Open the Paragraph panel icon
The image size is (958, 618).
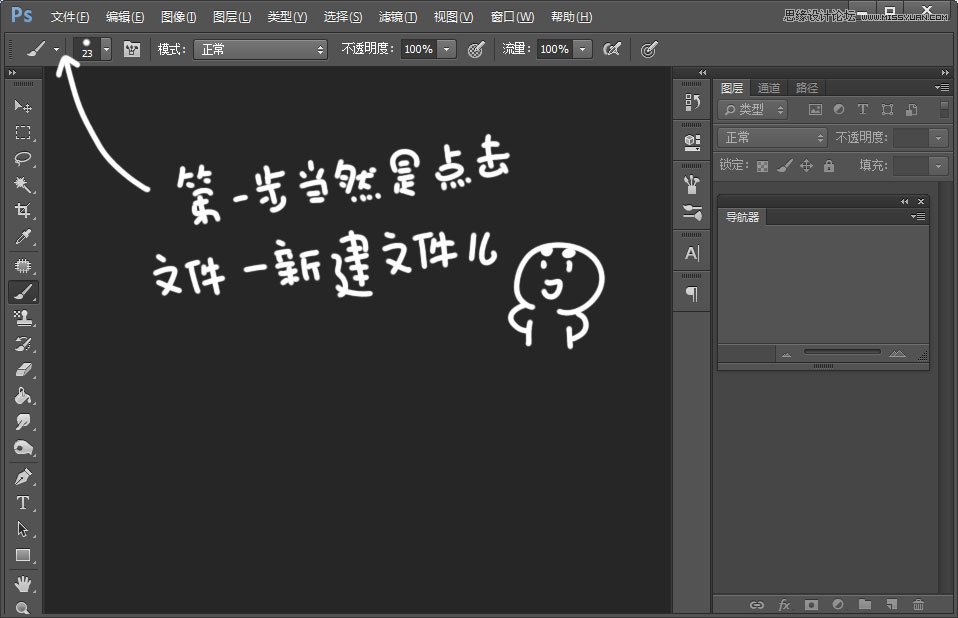692,294
